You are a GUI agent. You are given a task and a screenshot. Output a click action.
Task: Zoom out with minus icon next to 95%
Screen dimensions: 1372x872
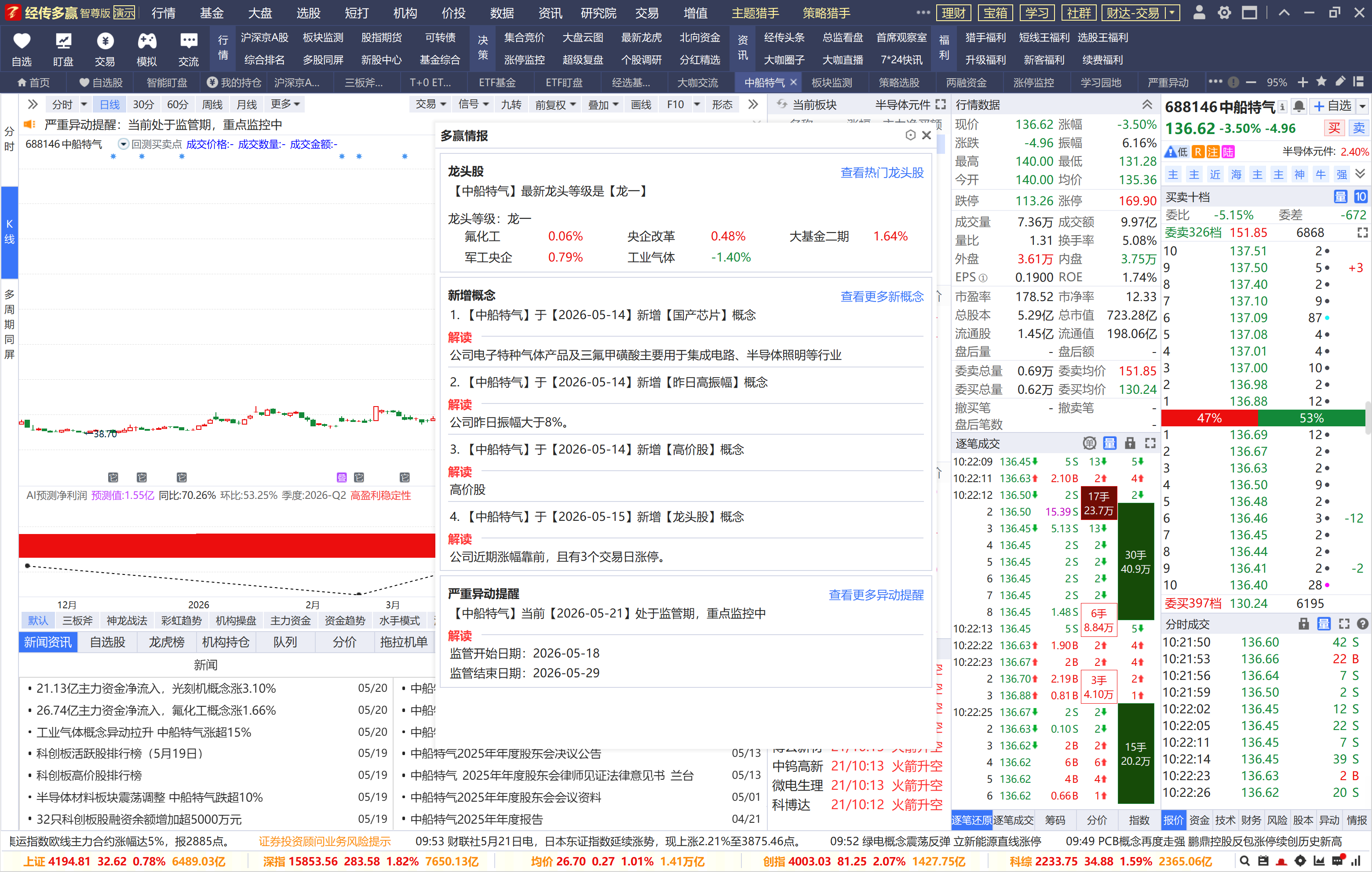[x=1251, y=83]
